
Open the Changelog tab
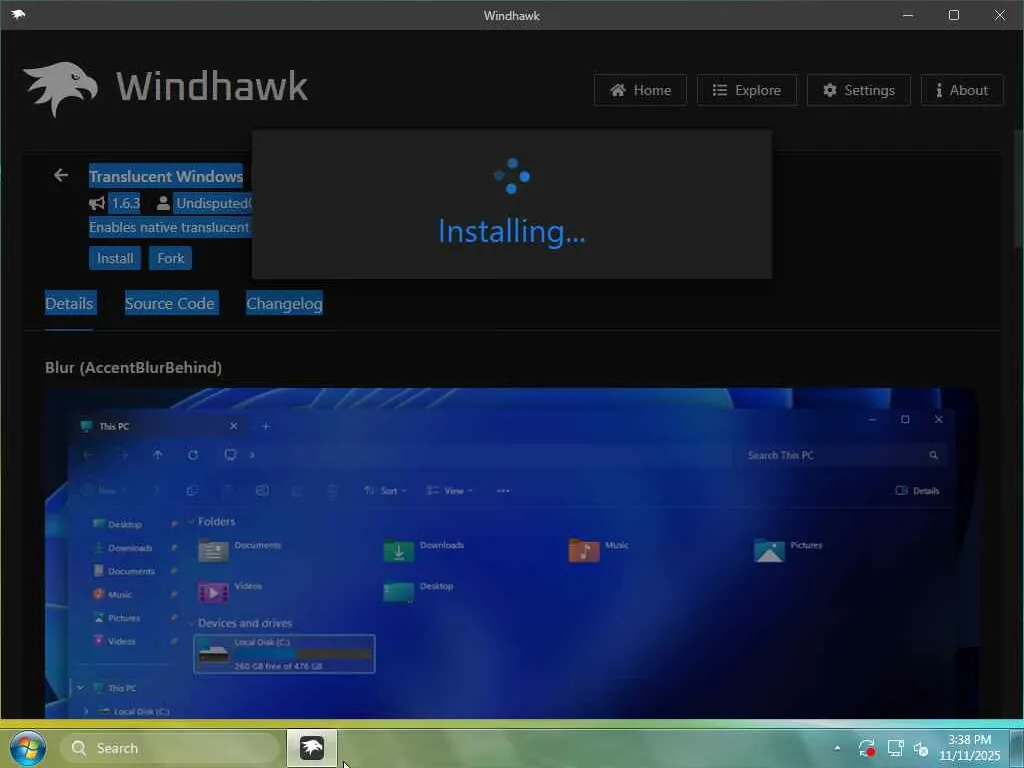(284, 304)
